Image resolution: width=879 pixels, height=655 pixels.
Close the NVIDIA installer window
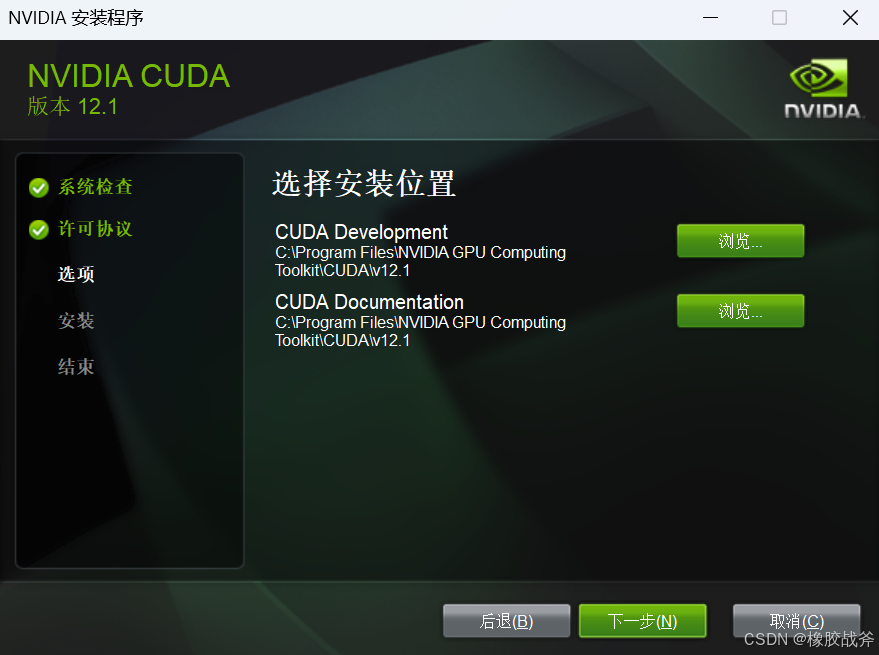(x=850, y=18)
